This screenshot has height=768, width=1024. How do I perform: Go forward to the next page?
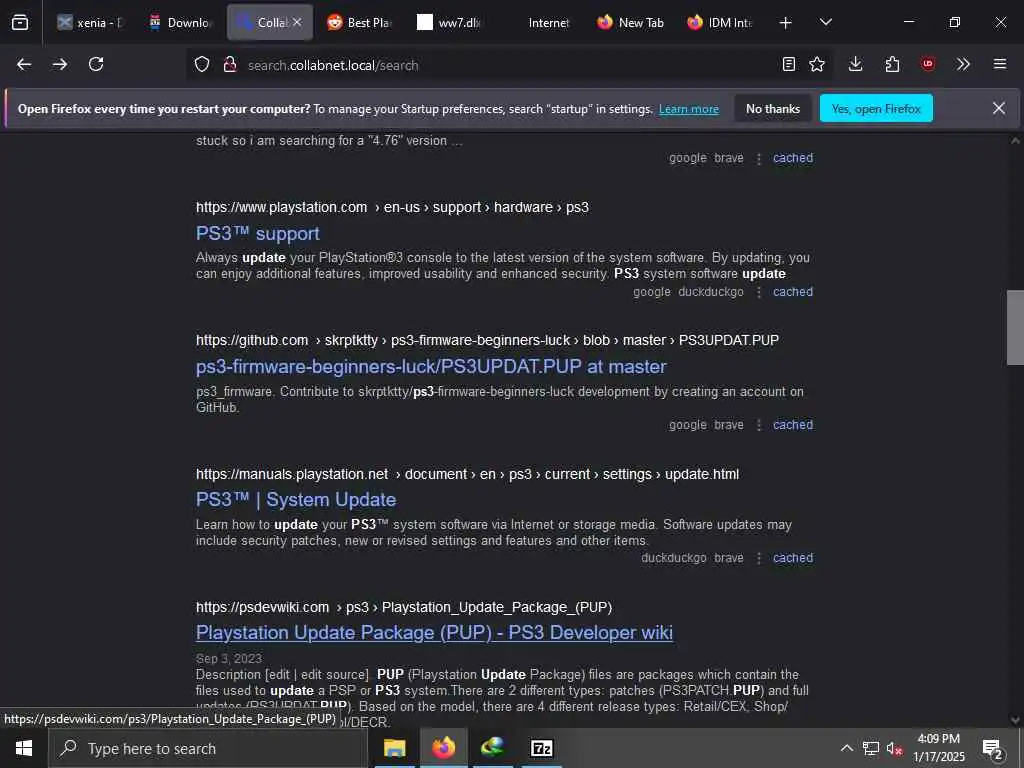pyautogui.click(x=60, y=64)
